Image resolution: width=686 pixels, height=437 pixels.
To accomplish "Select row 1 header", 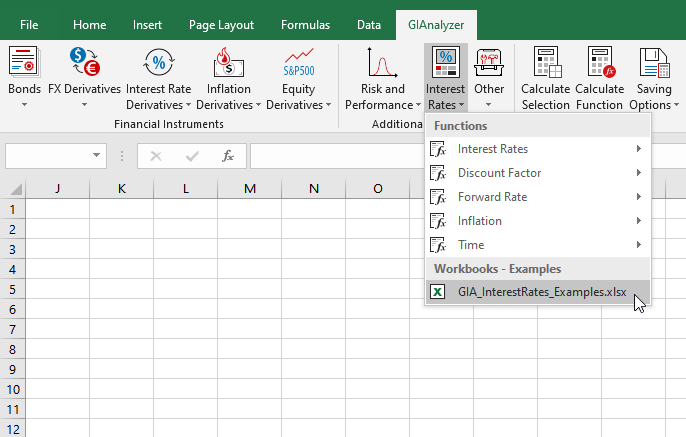I will pos(12,209).
